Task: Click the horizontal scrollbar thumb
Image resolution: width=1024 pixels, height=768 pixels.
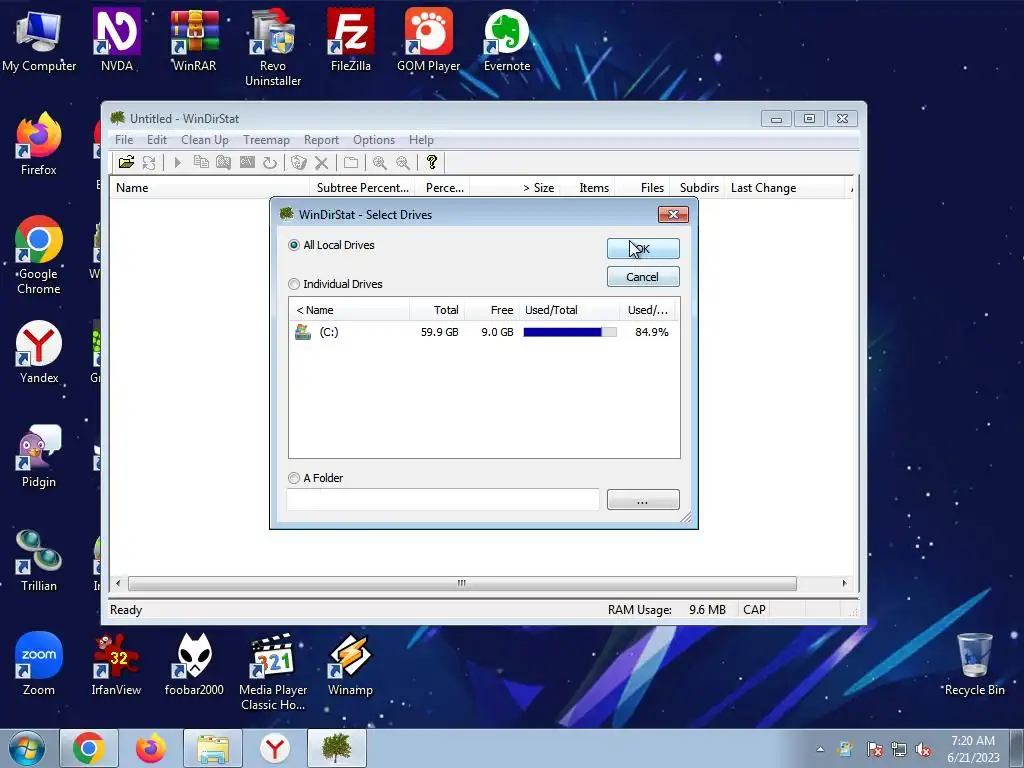Action: [462, 583]
